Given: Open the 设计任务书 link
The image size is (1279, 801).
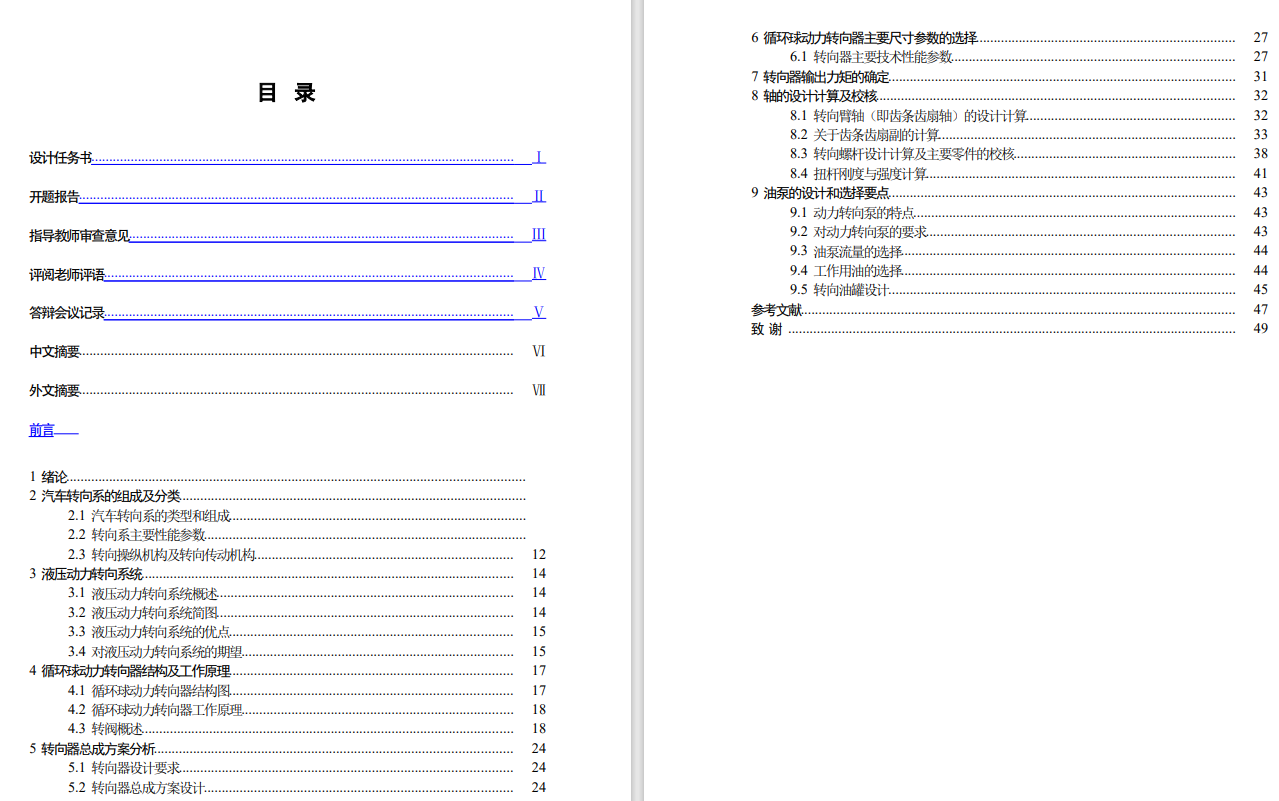Looking at the screenshot, I should point(287,158).
